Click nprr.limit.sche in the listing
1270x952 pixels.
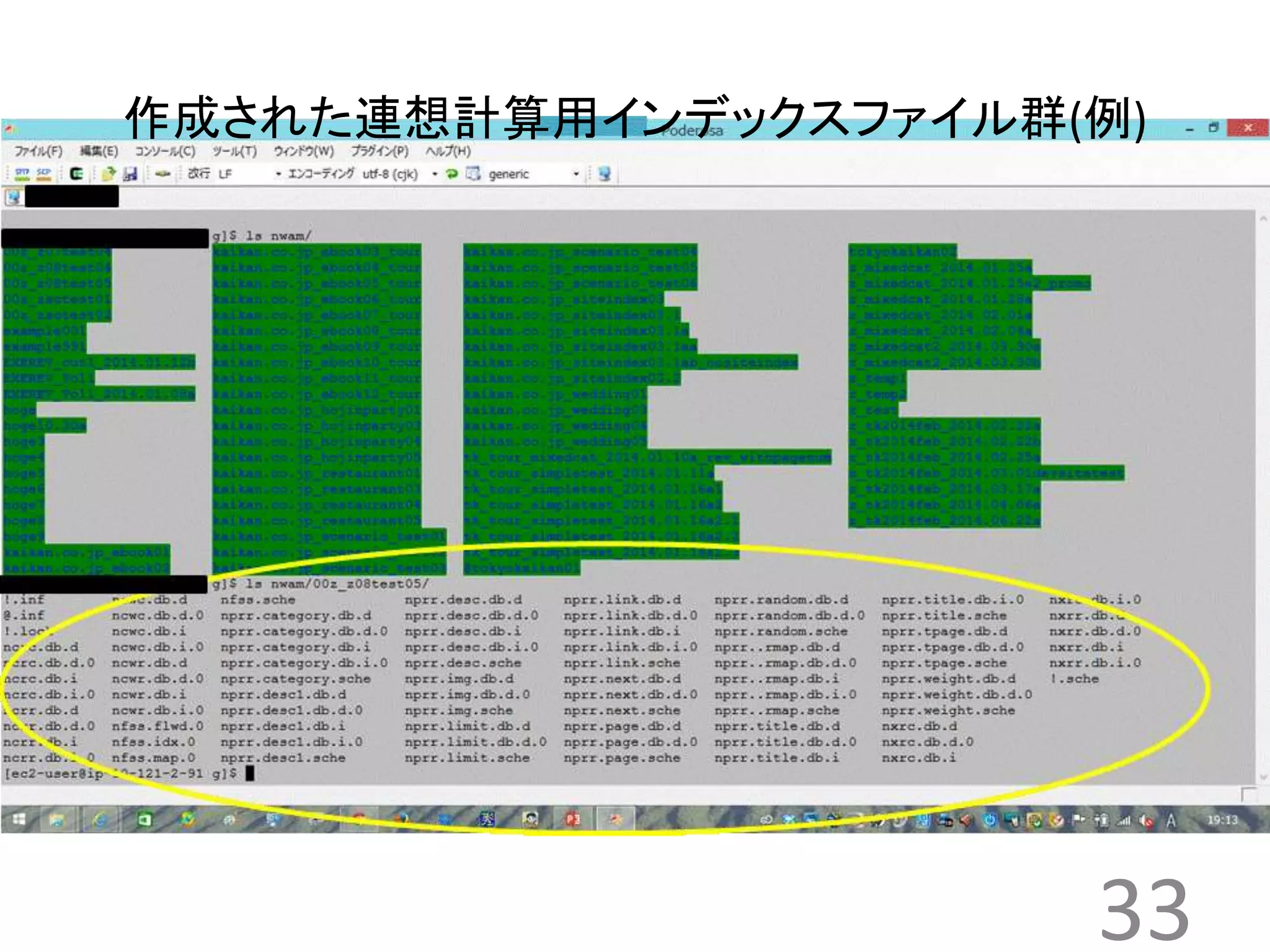click(467, 758)
